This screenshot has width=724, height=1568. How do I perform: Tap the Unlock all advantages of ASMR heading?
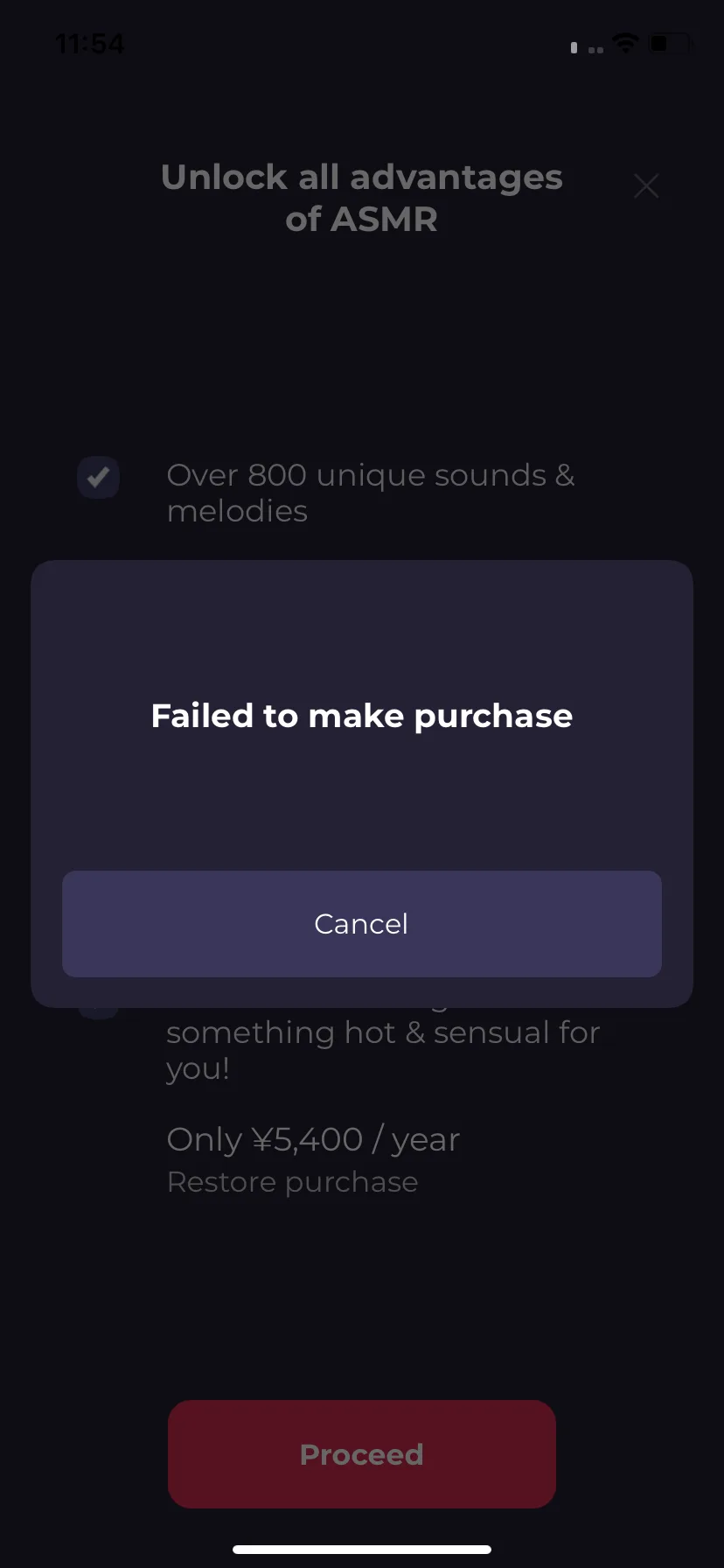(x=362, y=198)
